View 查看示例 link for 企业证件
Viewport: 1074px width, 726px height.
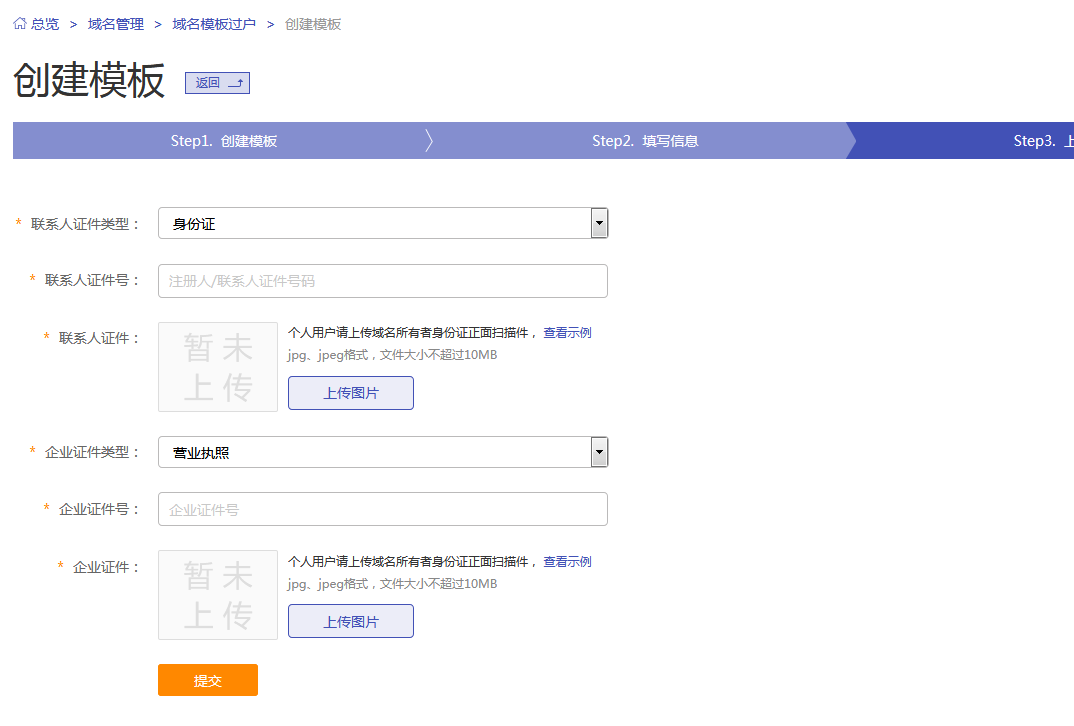pyautogui.click(x=567, y=562)
